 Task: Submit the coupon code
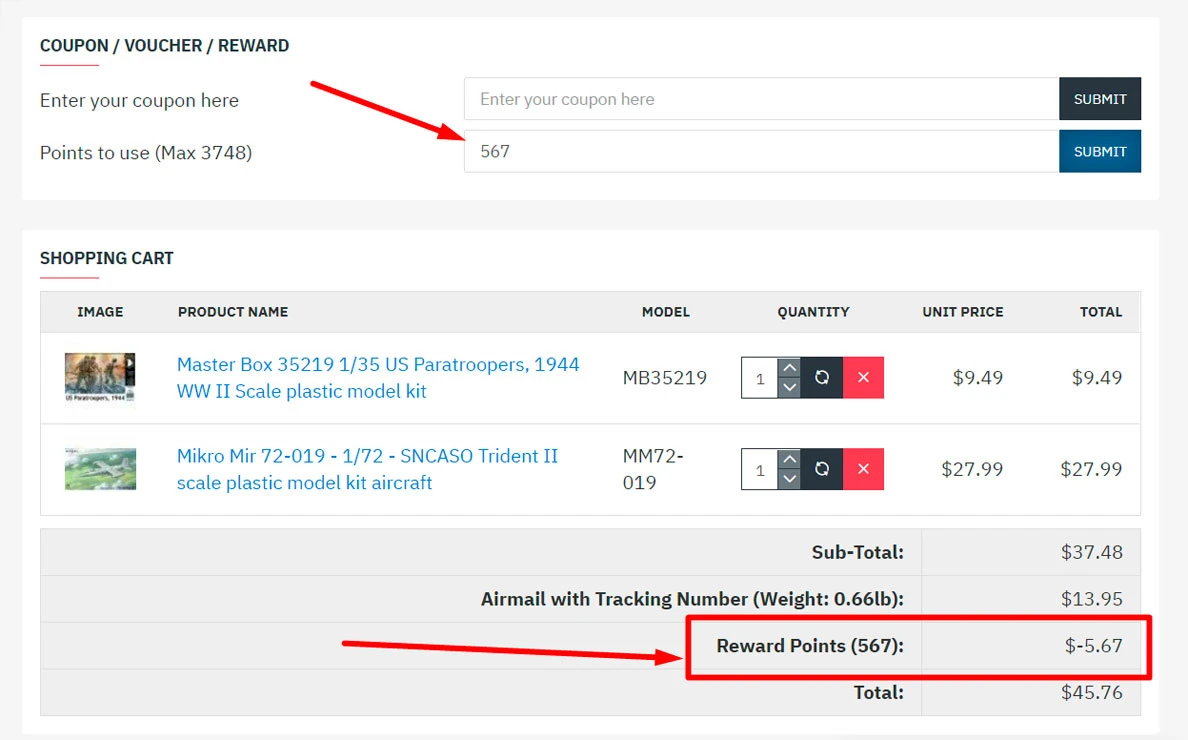click(1099, 99)
